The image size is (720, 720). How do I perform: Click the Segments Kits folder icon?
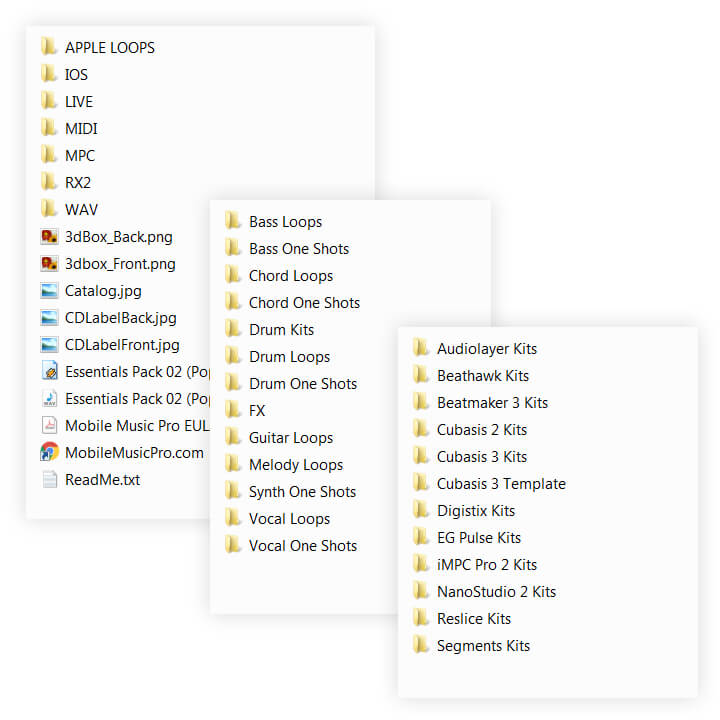[x=421, y=645]
